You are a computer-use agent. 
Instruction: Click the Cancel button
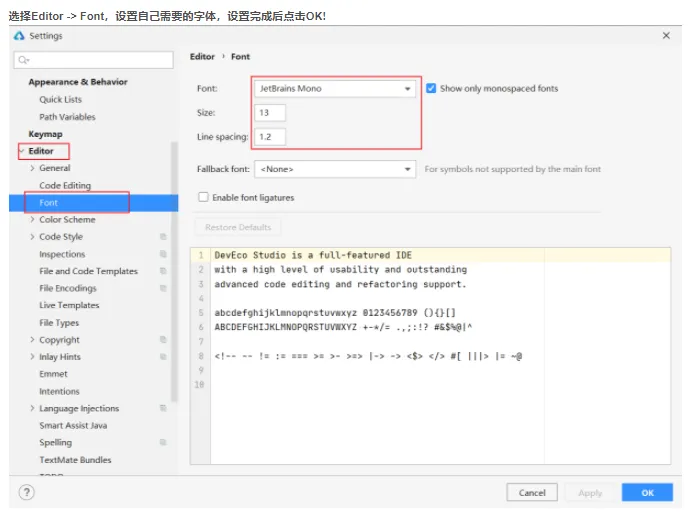(x=532, y=492)
